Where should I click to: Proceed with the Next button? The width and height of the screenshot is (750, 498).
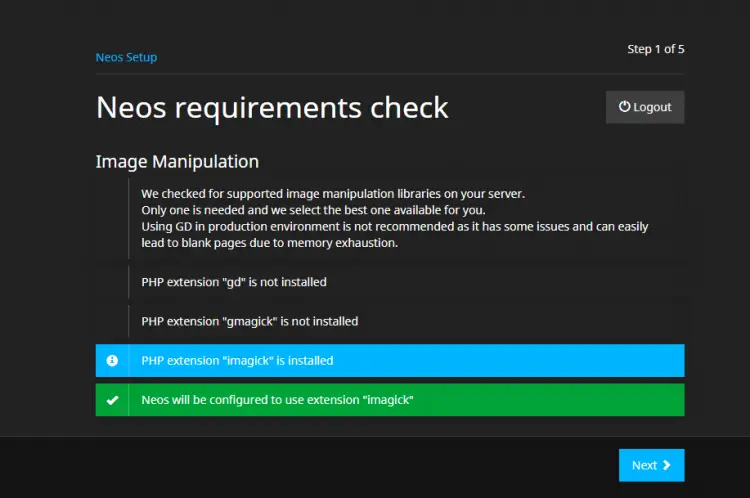pos(651,465)
